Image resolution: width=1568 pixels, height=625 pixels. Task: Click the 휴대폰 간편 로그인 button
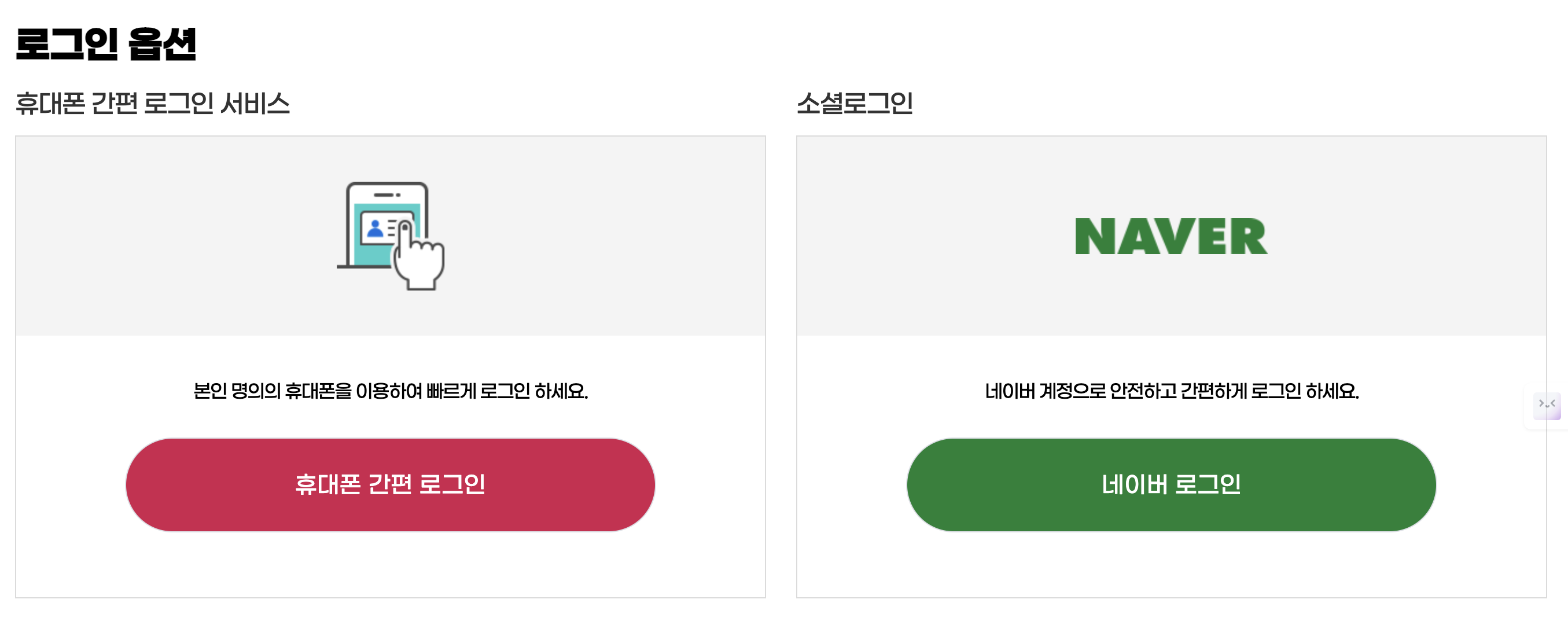[390, 484]
